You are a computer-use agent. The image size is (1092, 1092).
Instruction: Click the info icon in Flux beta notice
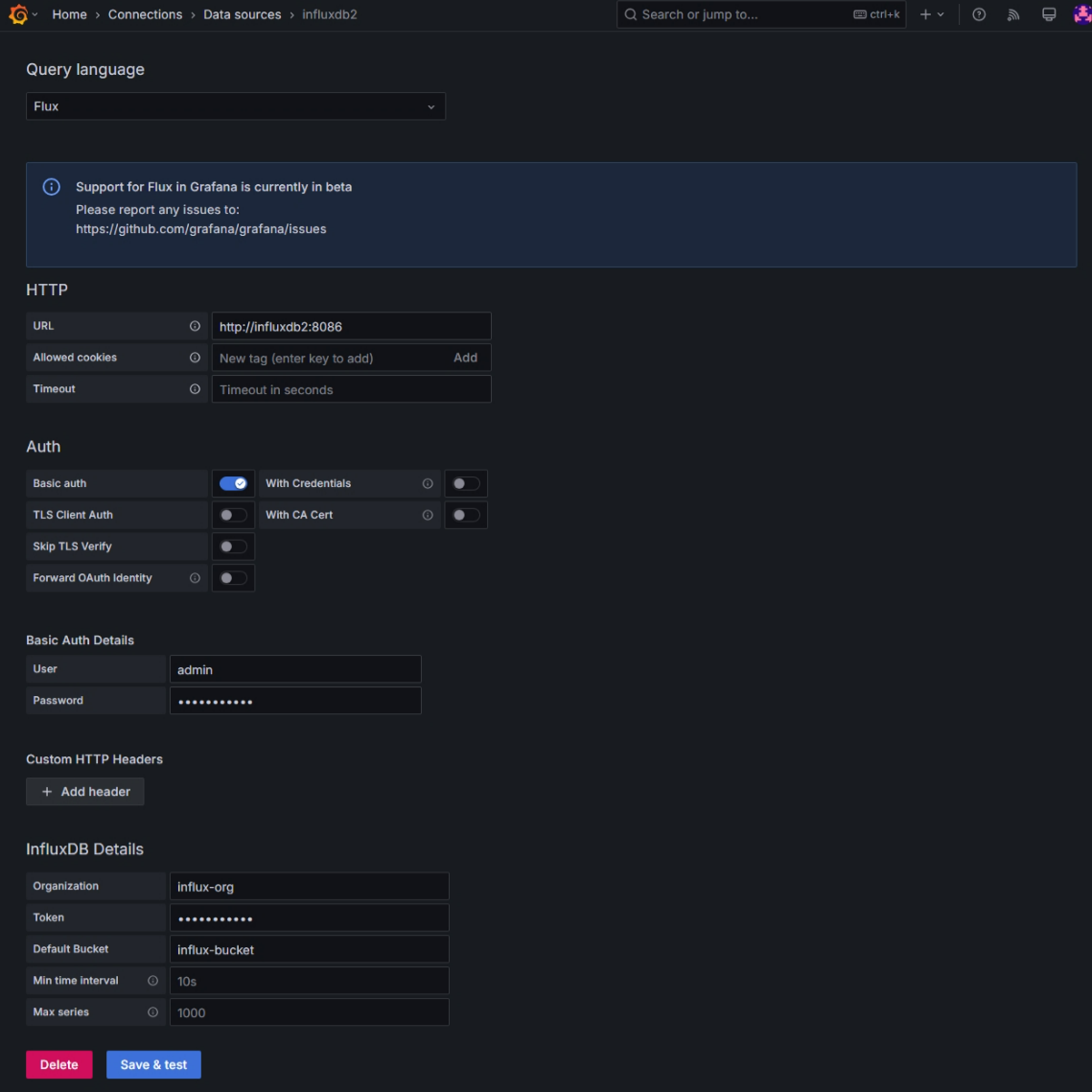[x=52, y=187]
